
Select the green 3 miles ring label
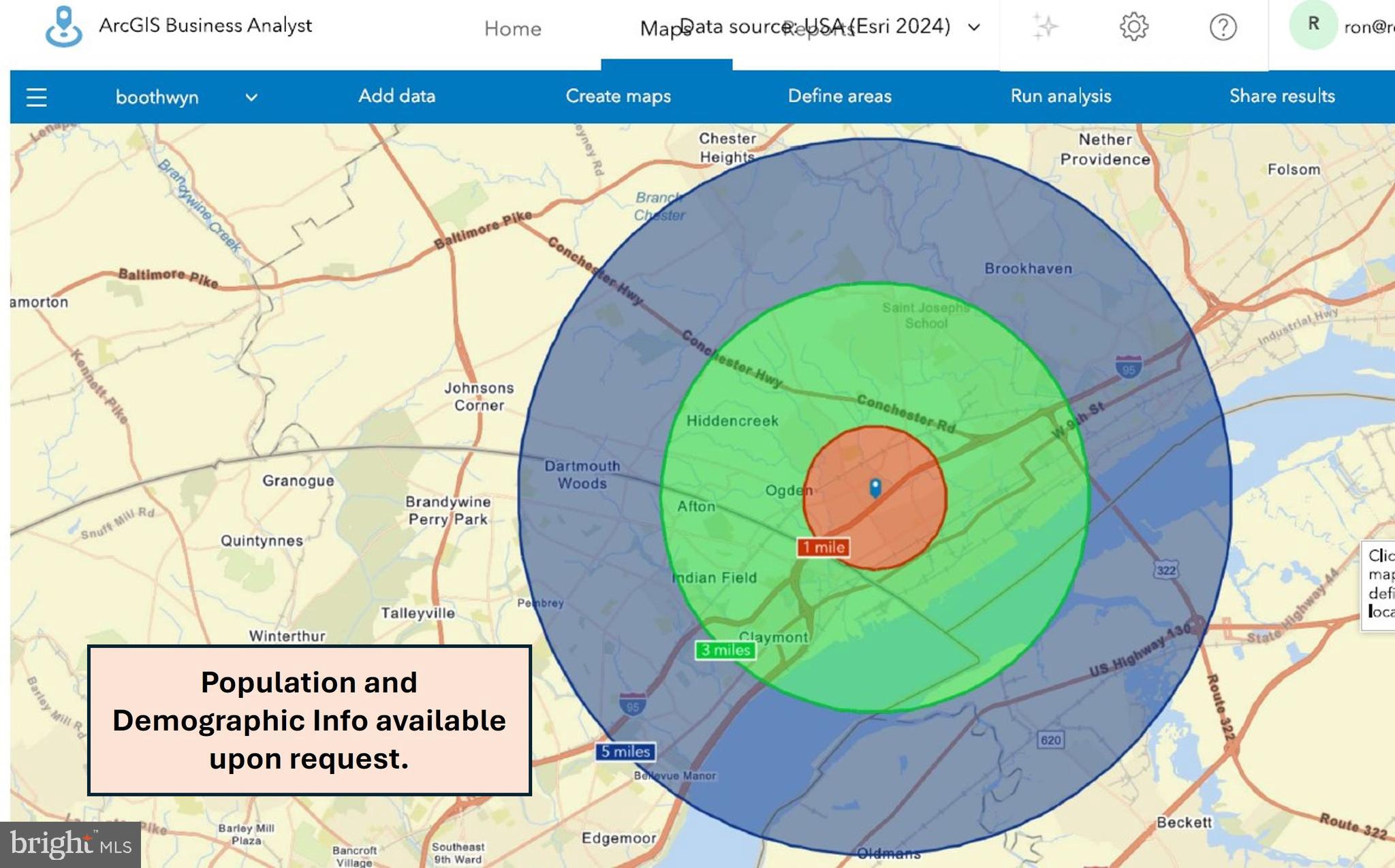pos(725,650)
